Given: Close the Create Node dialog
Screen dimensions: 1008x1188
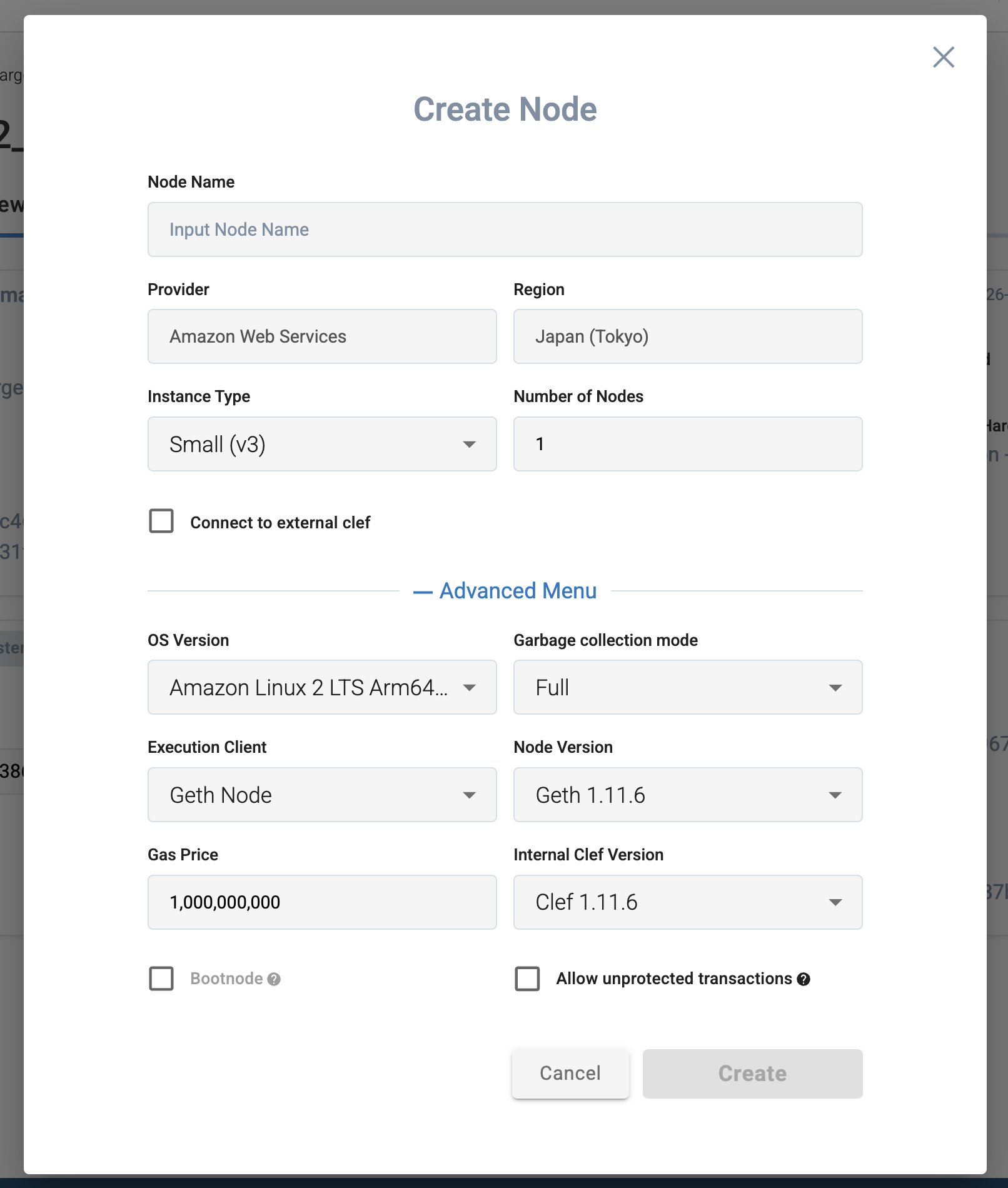Looking at the screenshot, I should pyautogui.click(x=943, y=57).
